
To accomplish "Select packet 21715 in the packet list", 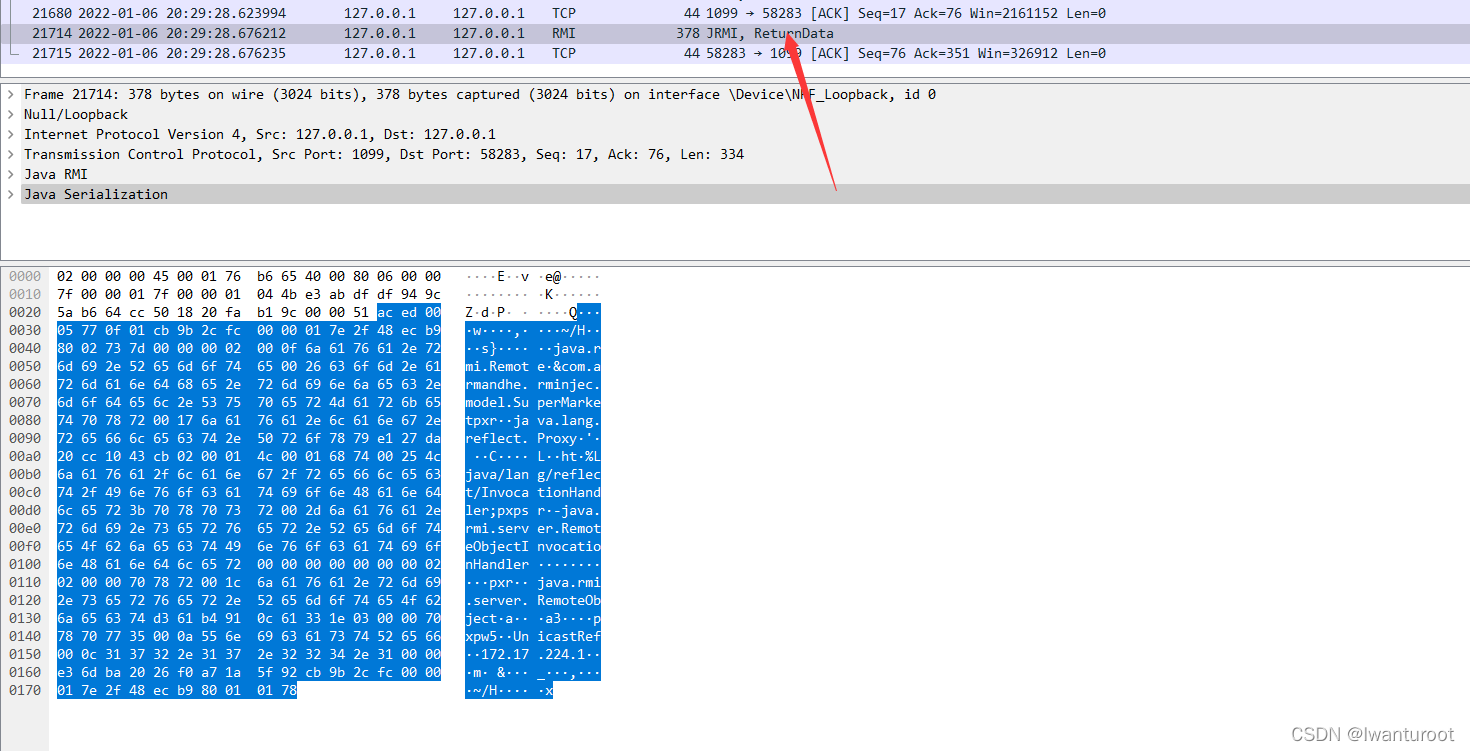I will click(x=735, y=54).
